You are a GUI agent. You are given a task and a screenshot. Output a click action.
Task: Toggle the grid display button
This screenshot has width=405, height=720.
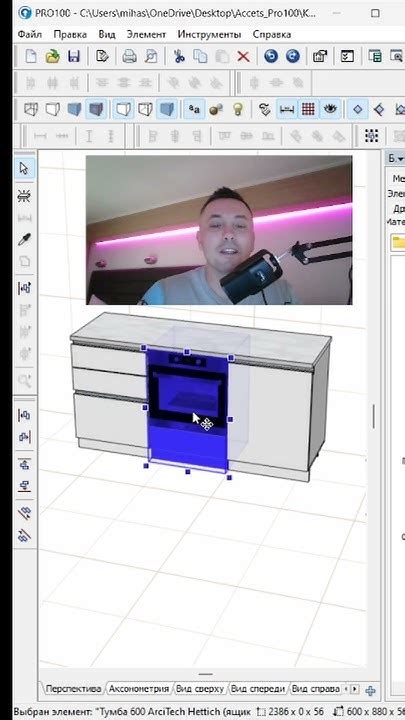pos(309,109)
